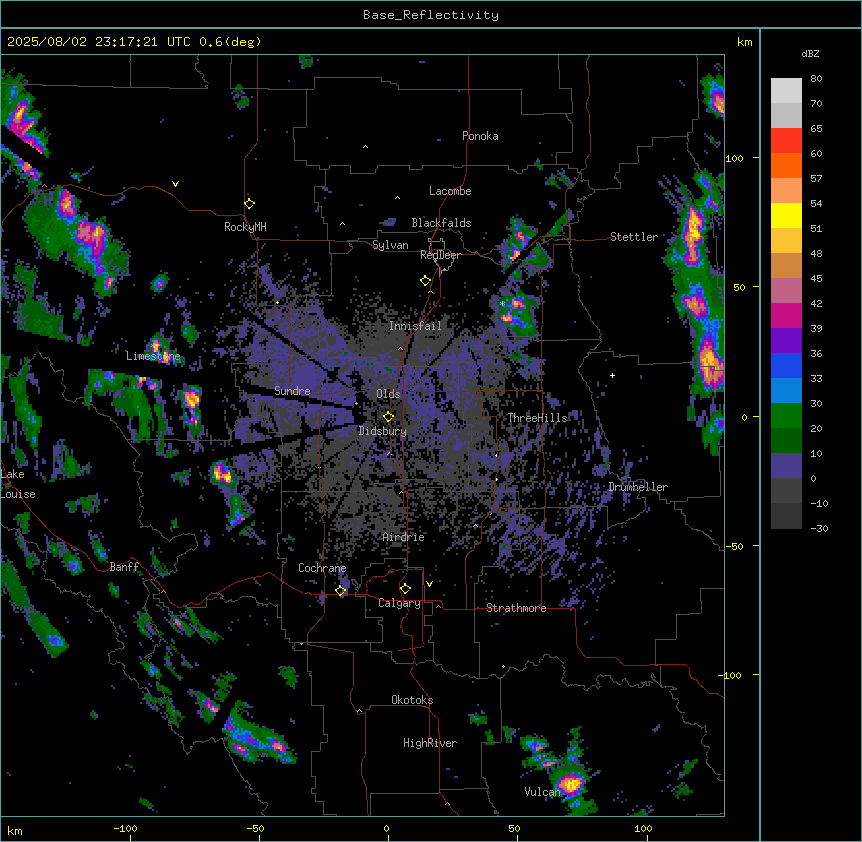Pick the red 60-65 dBZ legend swatch
The image size is (862, 842).
pyautogui.click(x=786, y=141)
